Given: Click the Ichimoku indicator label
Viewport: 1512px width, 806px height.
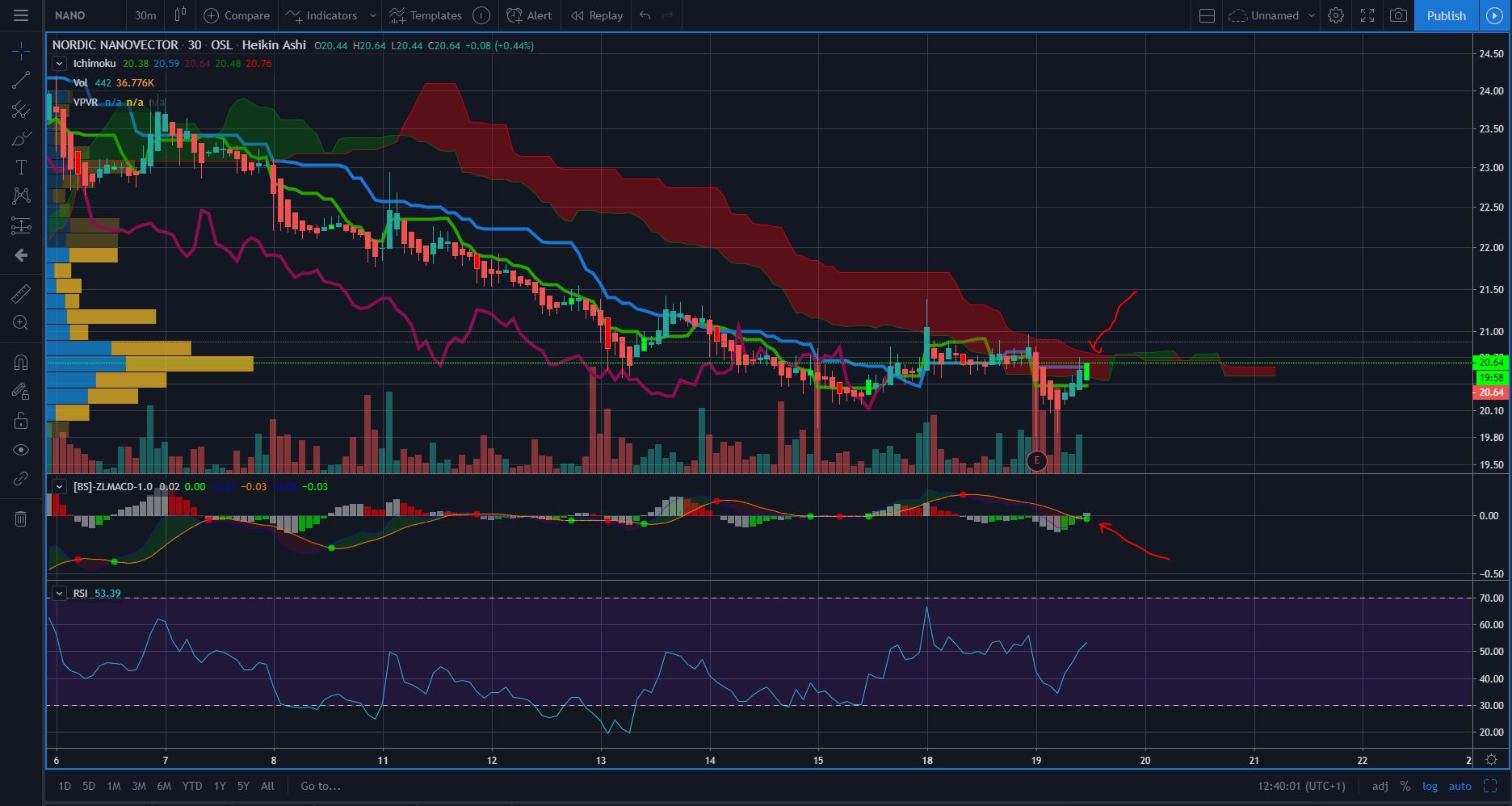Looking at the screenshot, I should (x=94, y=63).
